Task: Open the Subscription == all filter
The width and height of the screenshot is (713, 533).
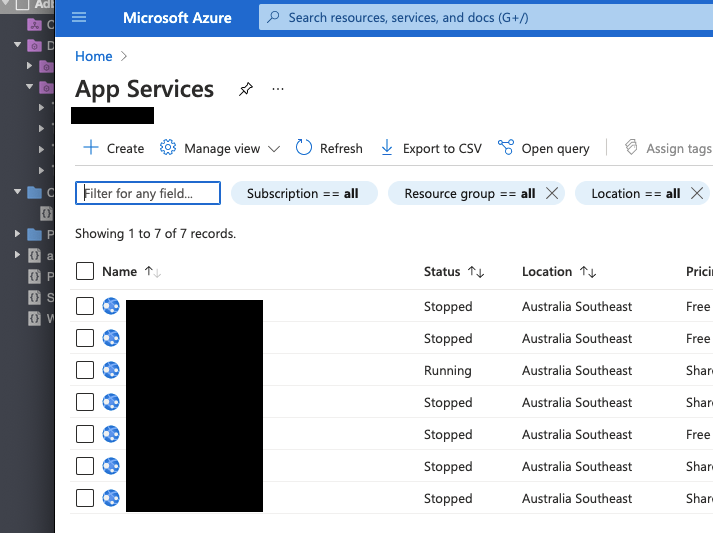Action: coord(304,193)
